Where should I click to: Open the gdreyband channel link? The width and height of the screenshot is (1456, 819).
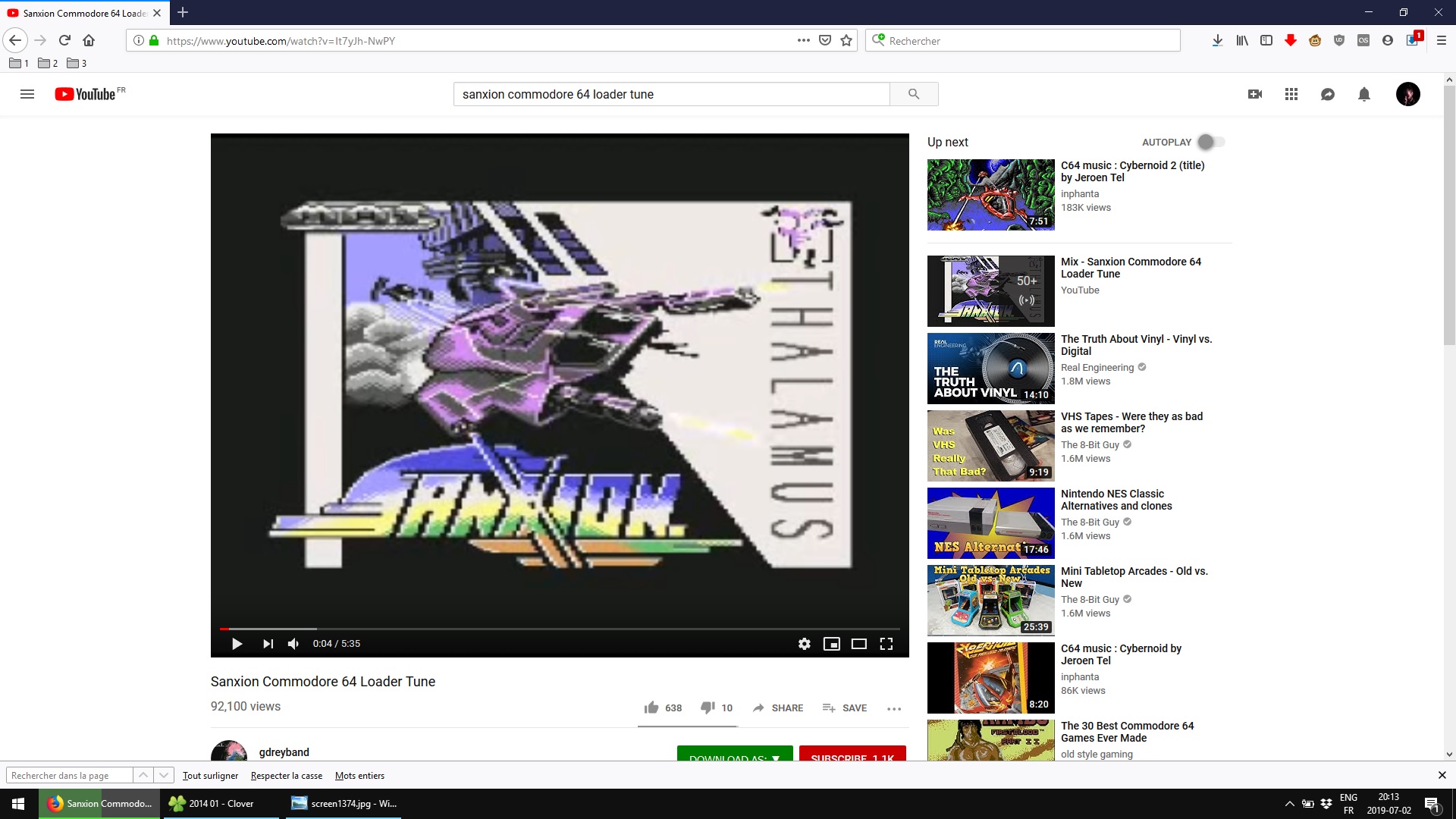pos(284,752)
